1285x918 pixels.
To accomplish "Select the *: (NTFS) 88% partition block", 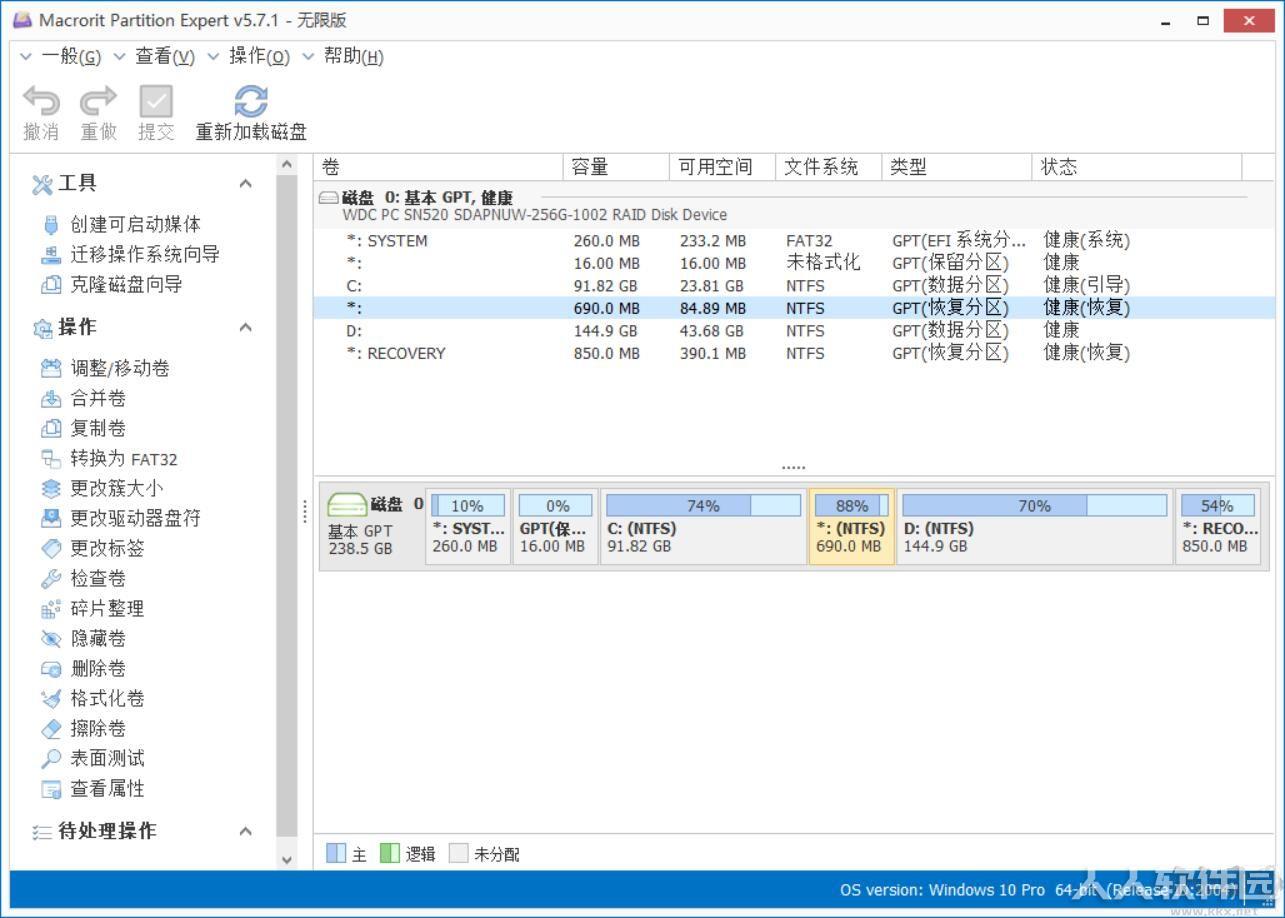I will (x=851, y=527).
